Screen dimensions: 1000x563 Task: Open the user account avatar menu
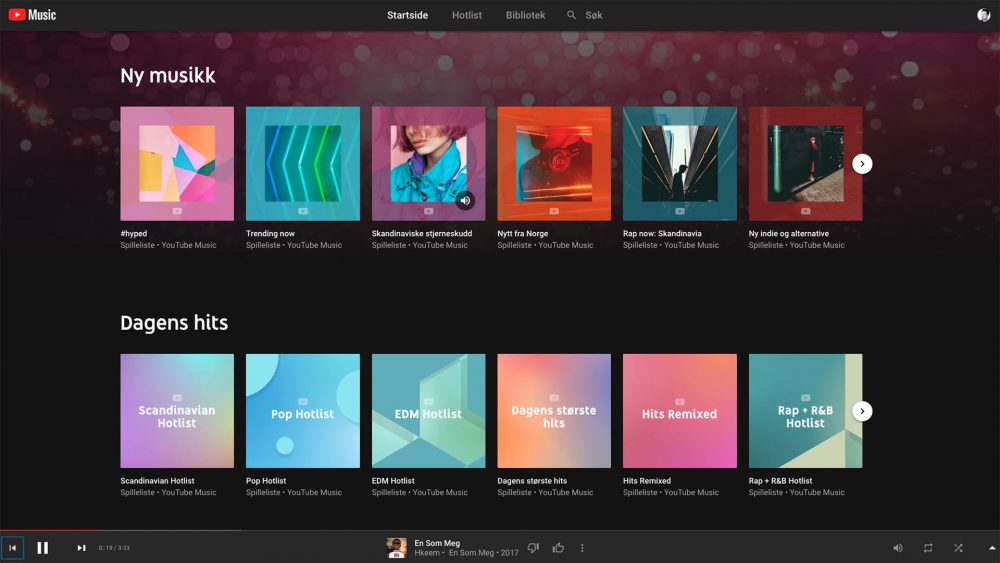983,15
